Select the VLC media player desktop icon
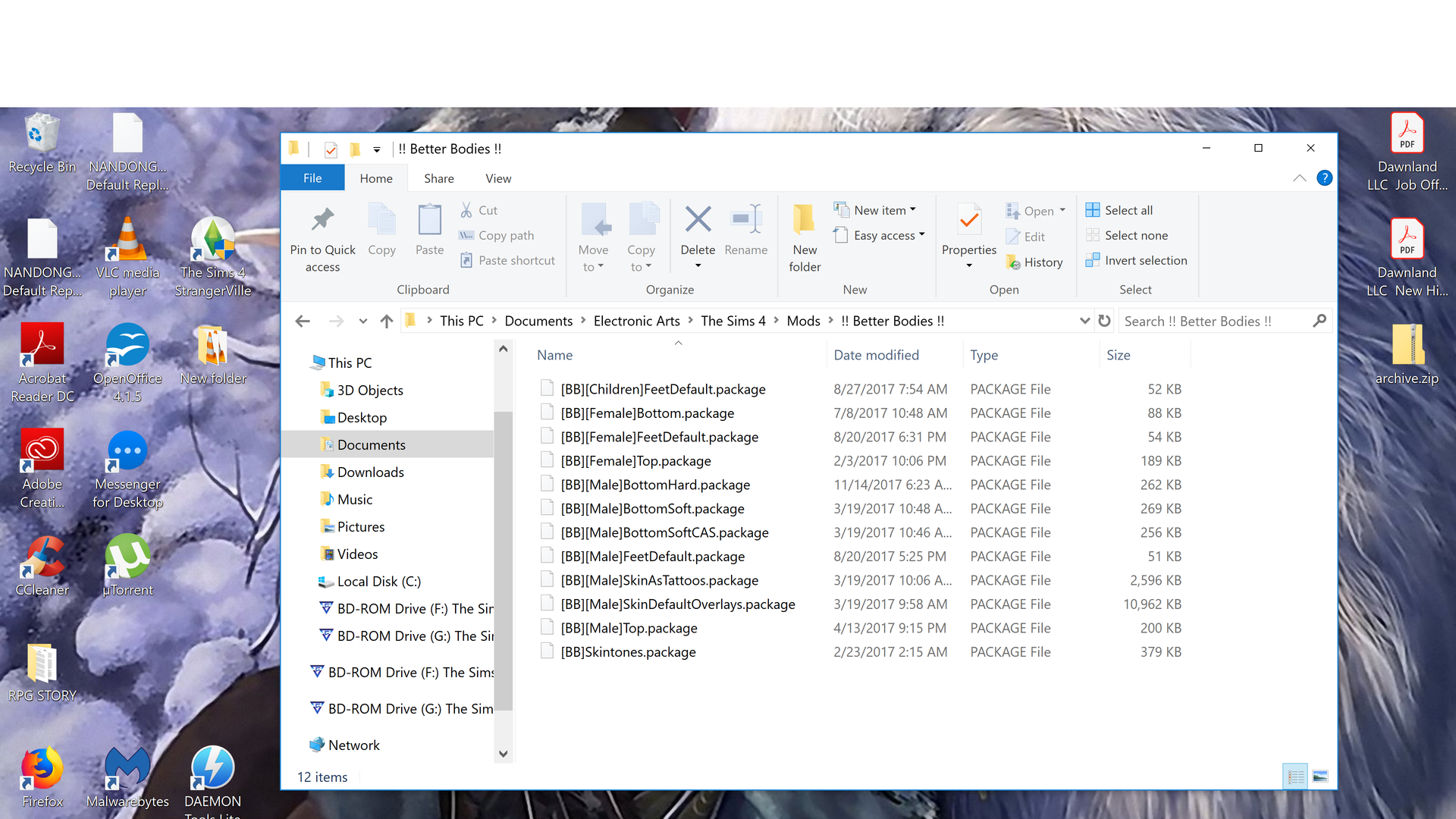Image resolution: width=1456 pixels, height=819 pixels. [127, 259]
